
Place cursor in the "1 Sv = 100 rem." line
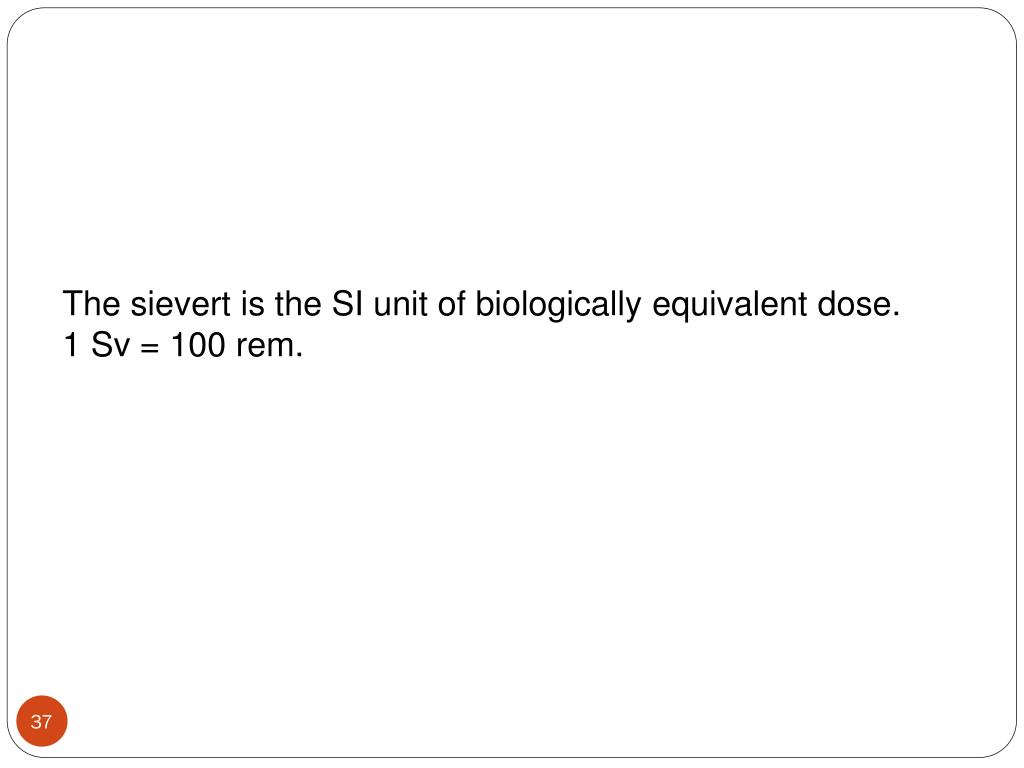click(184, 345)
